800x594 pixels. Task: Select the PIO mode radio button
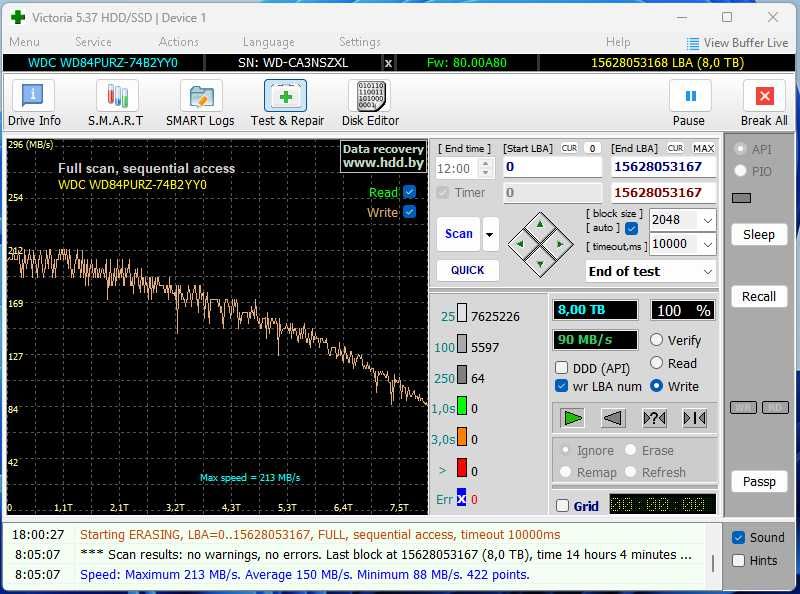click(x=740, y=171)
